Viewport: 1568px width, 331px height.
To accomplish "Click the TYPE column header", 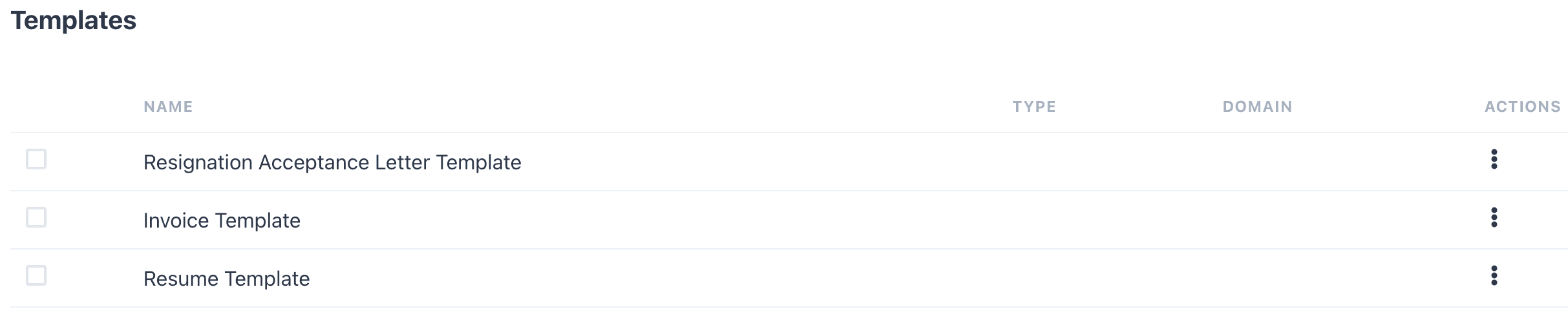I will [x=1034, y=107].
